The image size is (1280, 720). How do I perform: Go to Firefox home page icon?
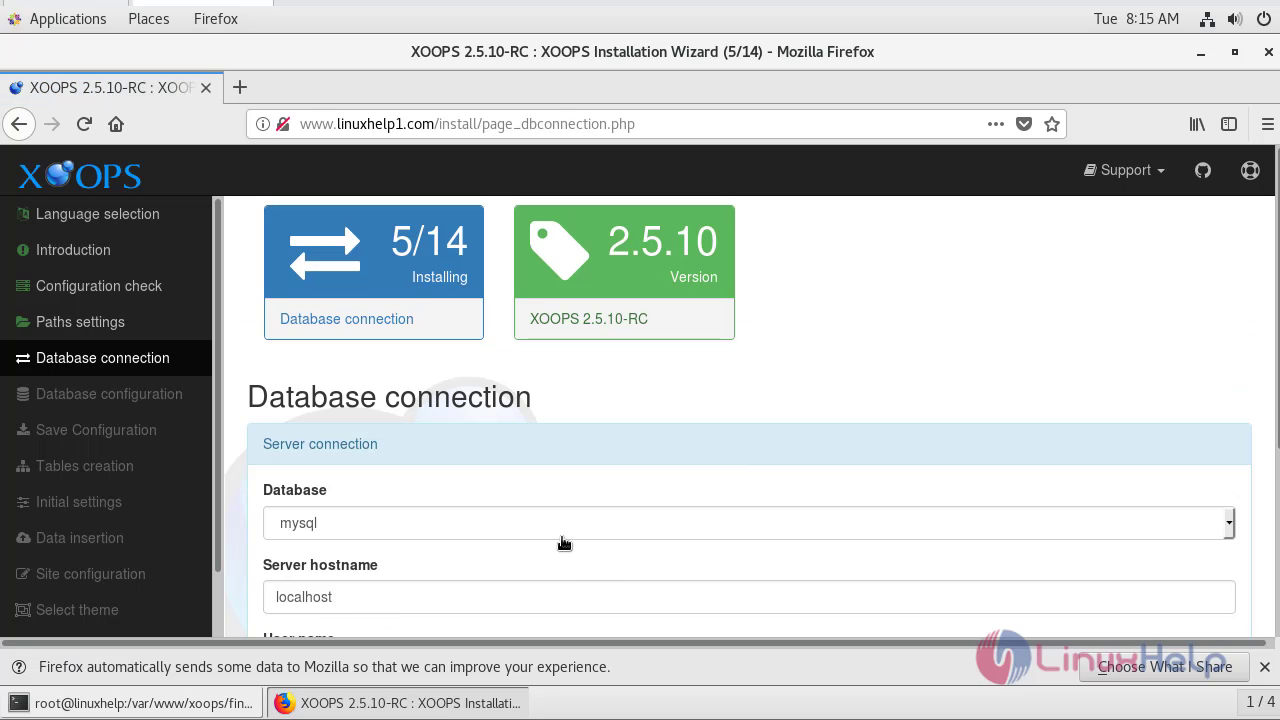pyautogui.click(x=116, y=124)
